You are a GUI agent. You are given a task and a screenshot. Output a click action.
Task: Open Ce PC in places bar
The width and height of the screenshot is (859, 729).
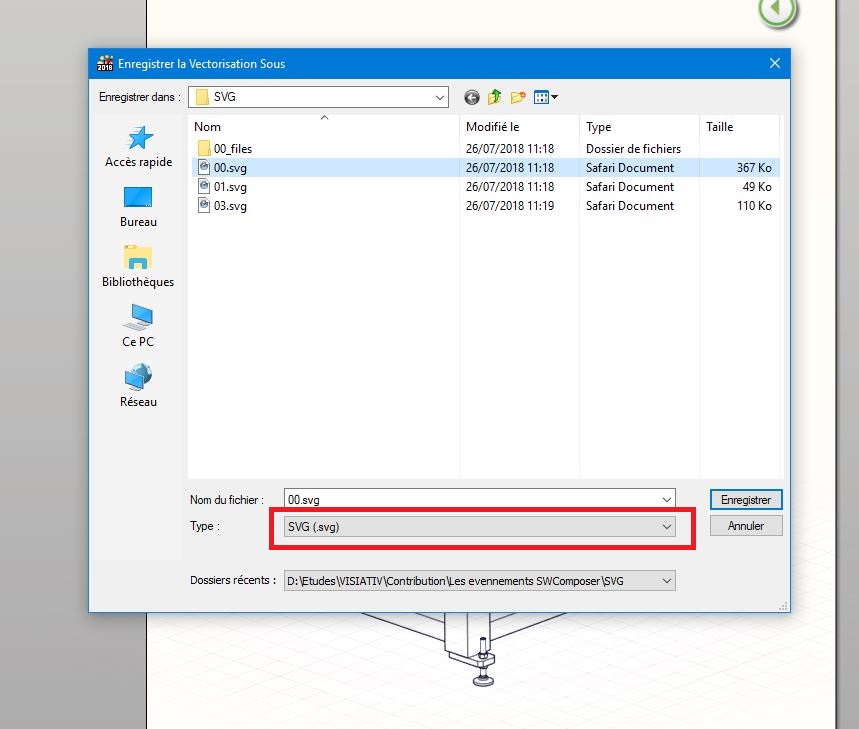pos(138,326)
